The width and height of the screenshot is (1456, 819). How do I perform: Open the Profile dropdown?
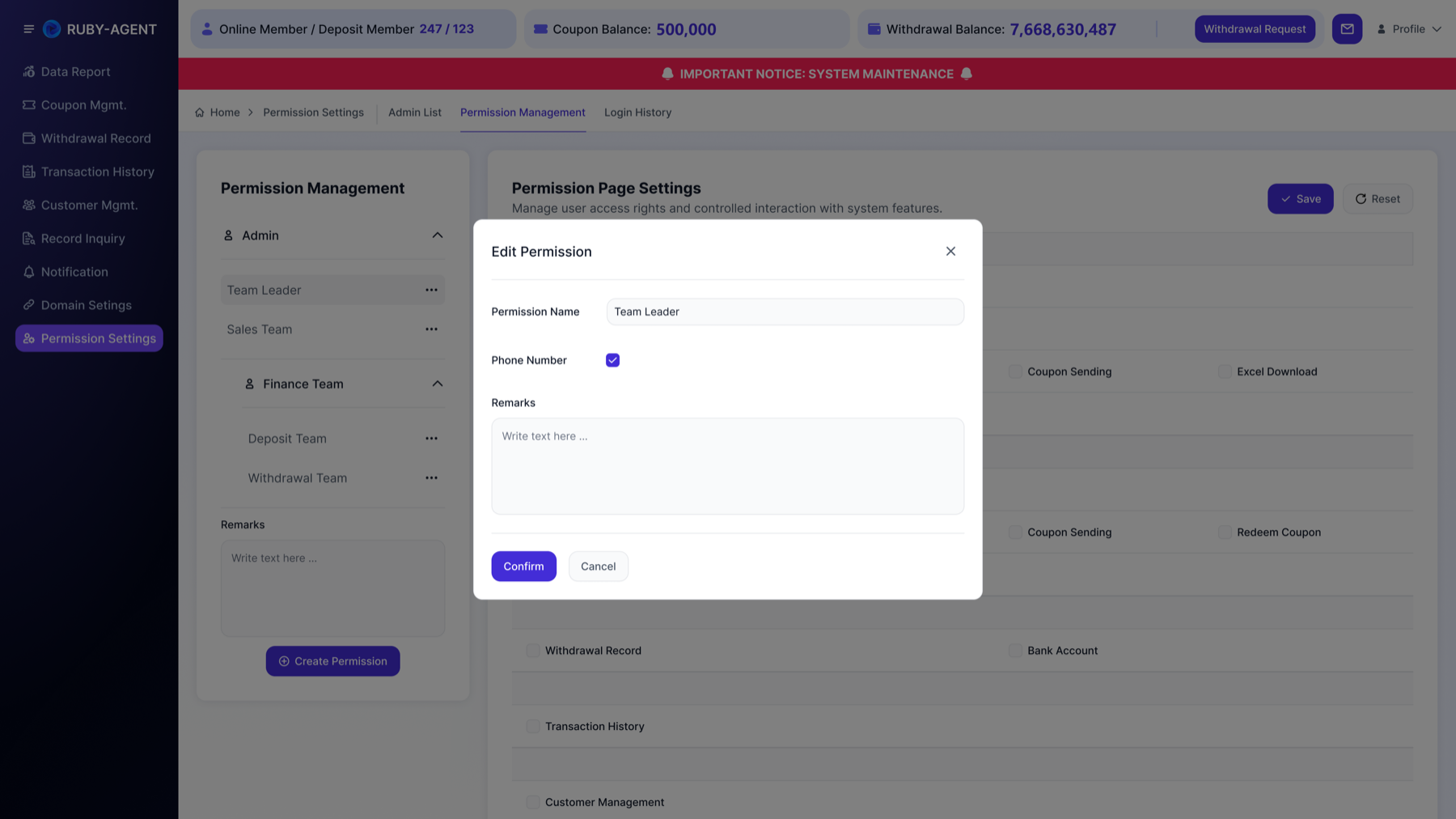1409,29
